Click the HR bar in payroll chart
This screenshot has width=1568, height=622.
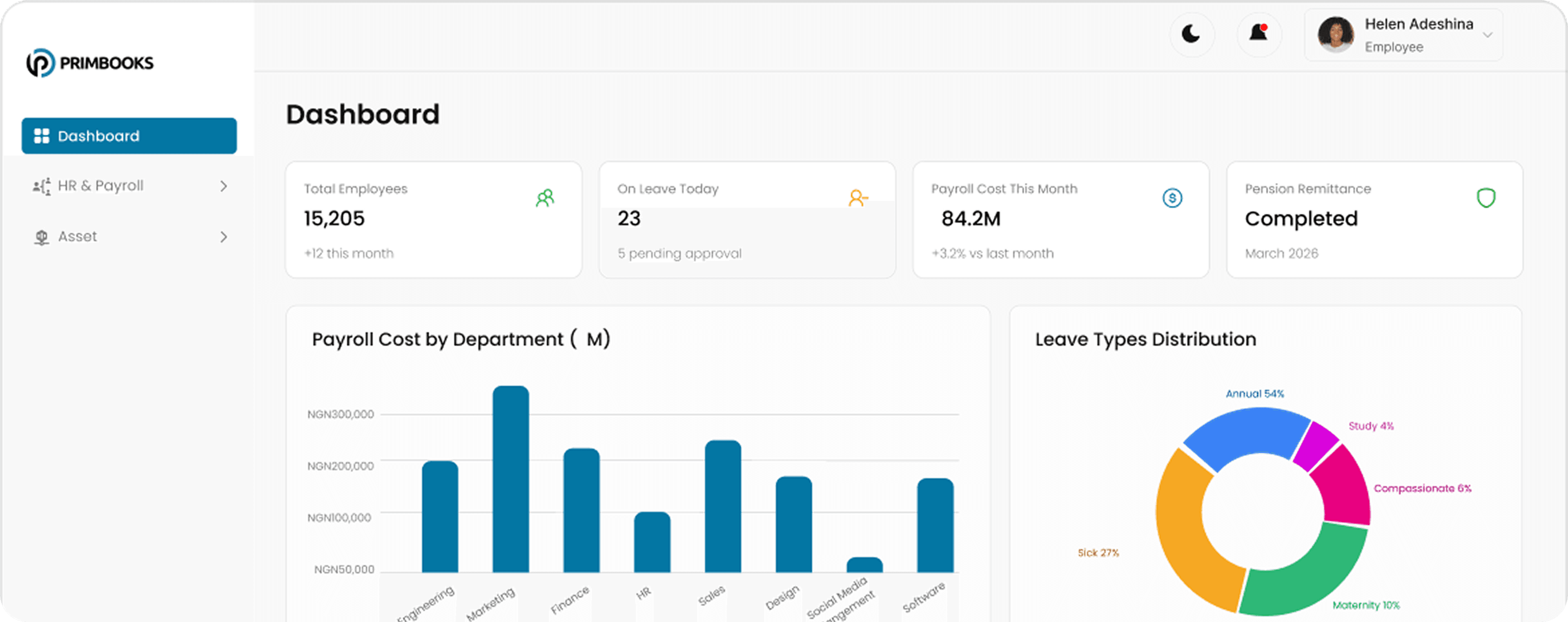653,542
